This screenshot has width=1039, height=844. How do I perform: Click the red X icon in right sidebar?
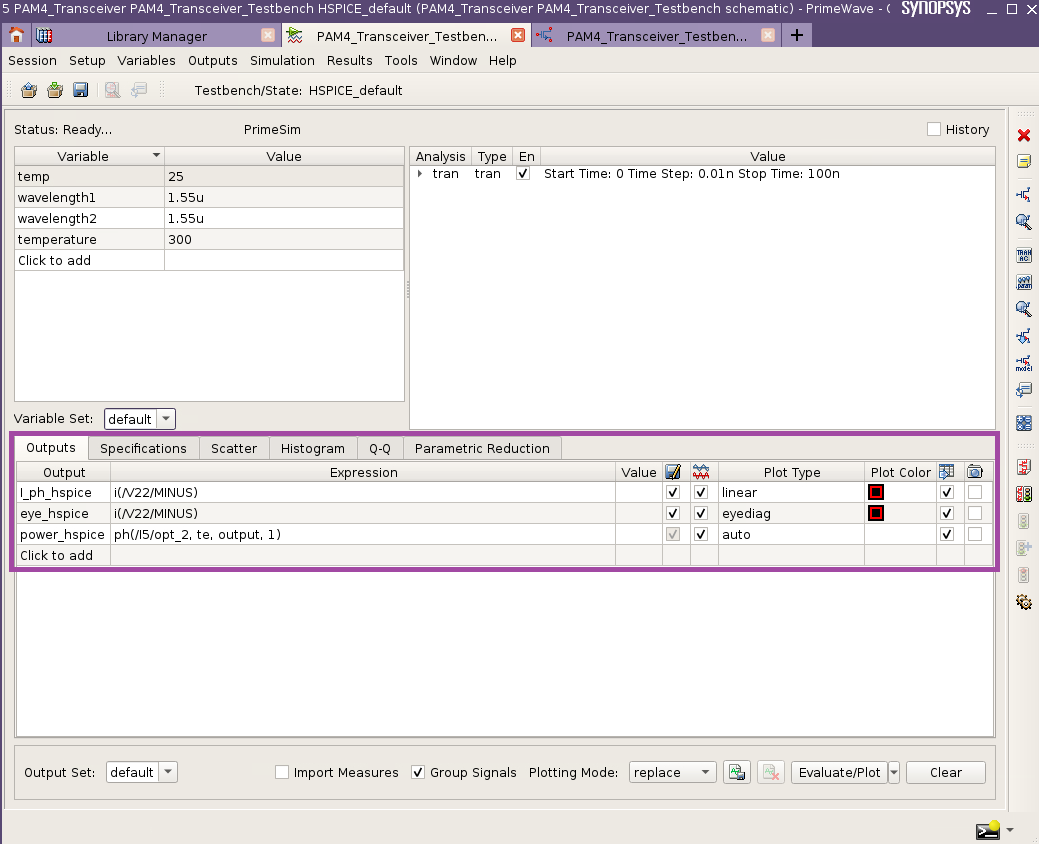(1024, 135)
